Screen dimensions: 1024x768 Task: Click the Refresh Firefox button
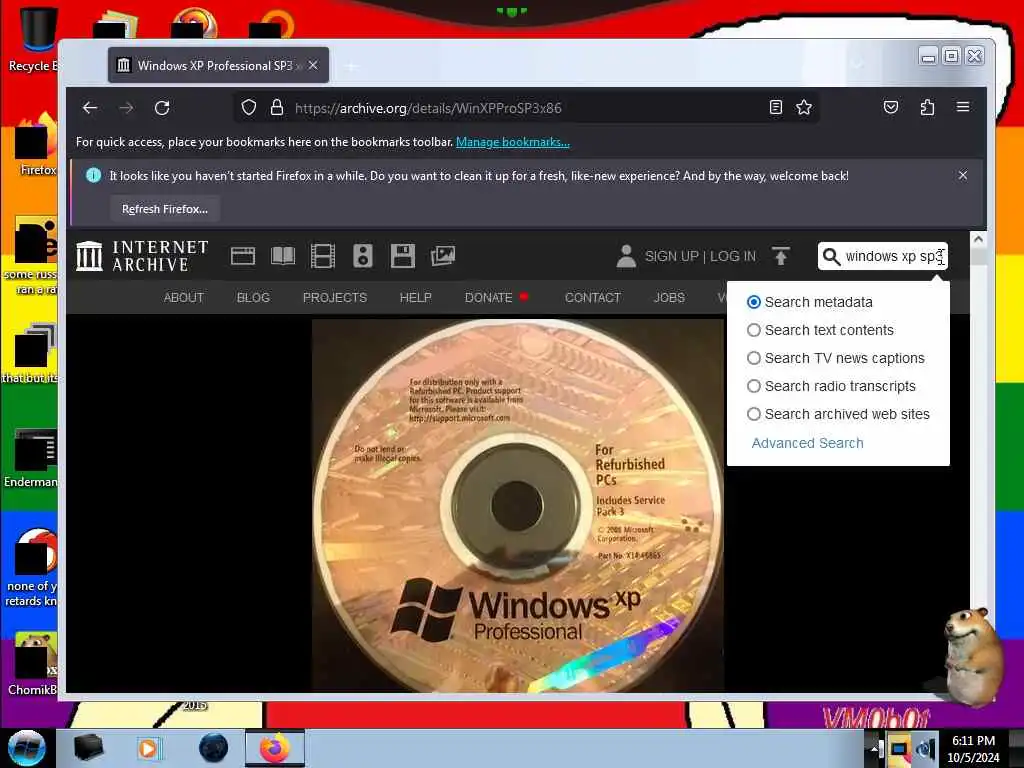coord(165,209)
